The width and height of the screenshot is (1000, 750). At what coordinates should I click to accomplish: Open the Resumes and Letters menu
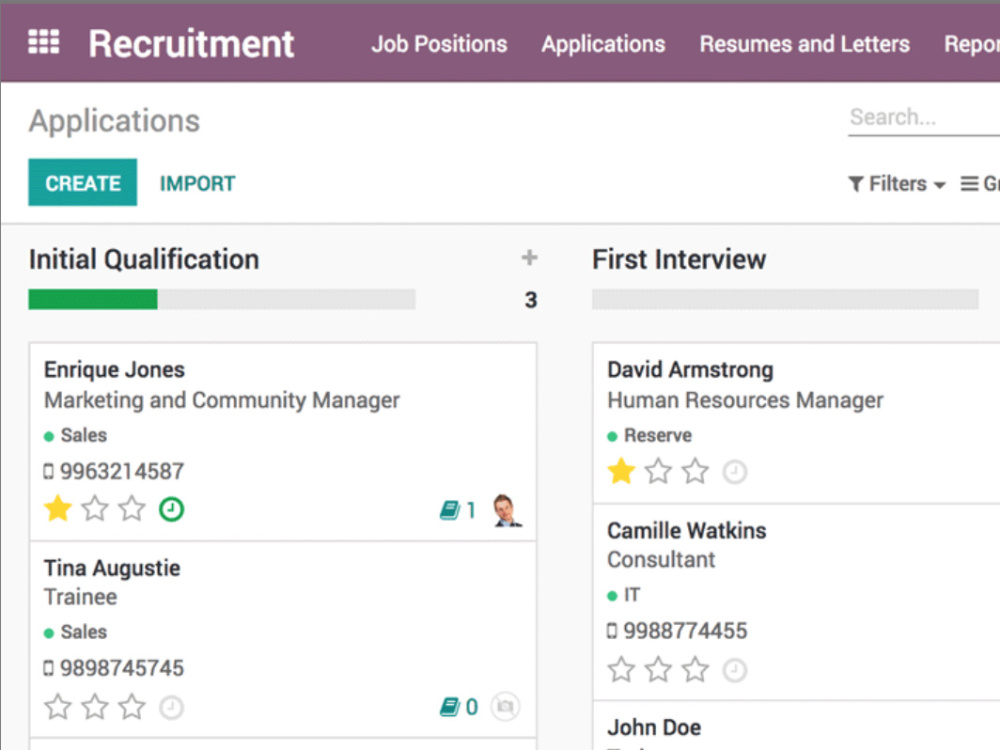(x=805, y=44)
